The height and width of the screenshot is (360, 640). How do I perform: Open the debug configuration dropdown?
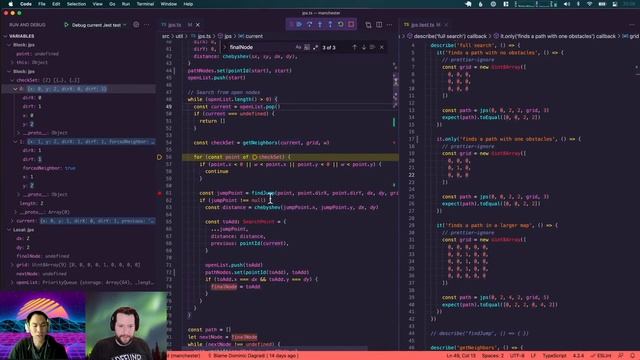pos(99,25)
